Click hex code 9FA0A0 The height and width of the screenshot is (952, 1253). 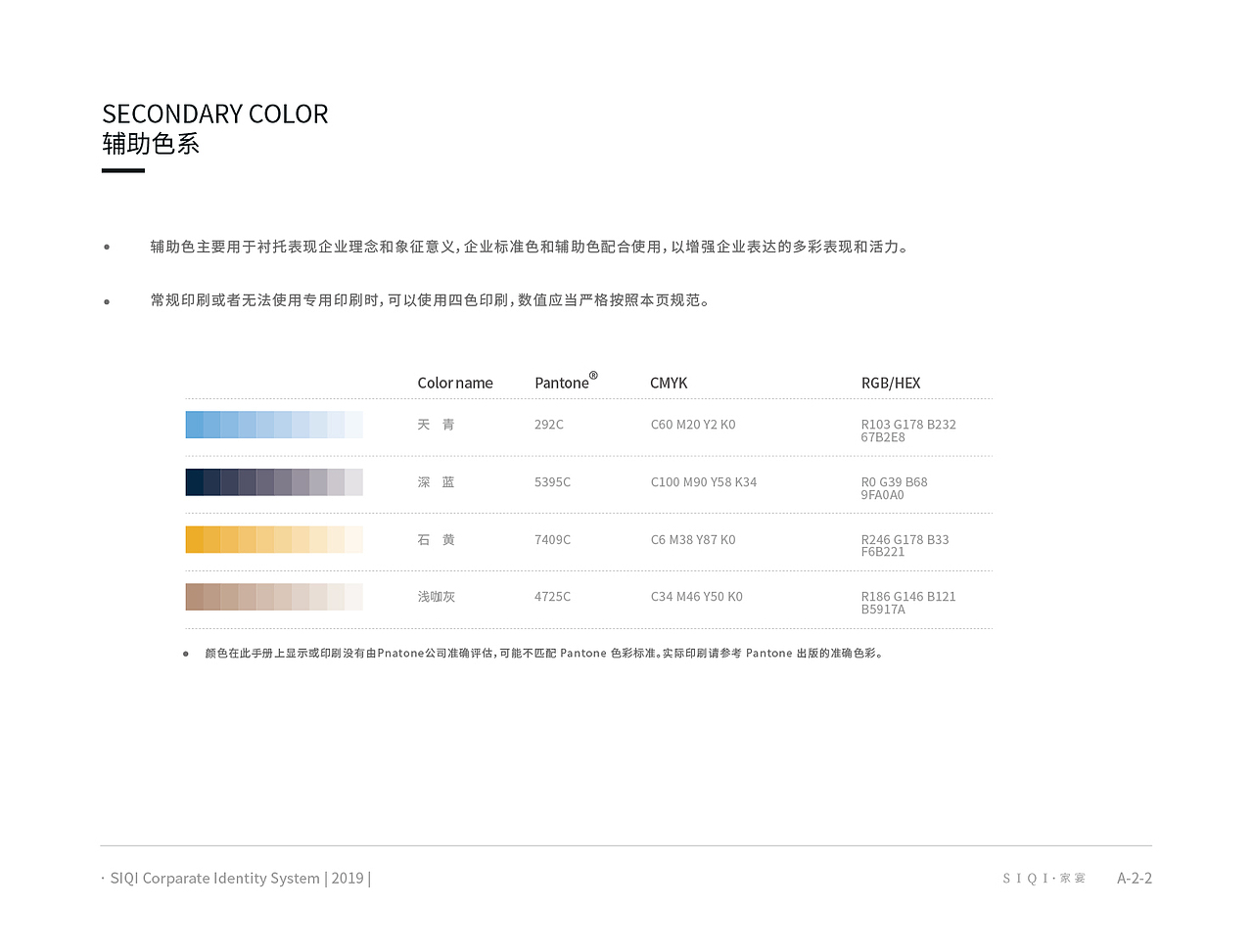point(883,495)
